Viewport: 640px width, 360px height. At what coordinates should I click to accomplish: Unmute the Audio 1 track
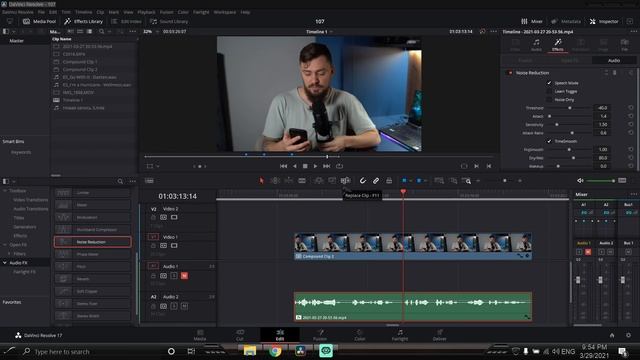[184, 276]
